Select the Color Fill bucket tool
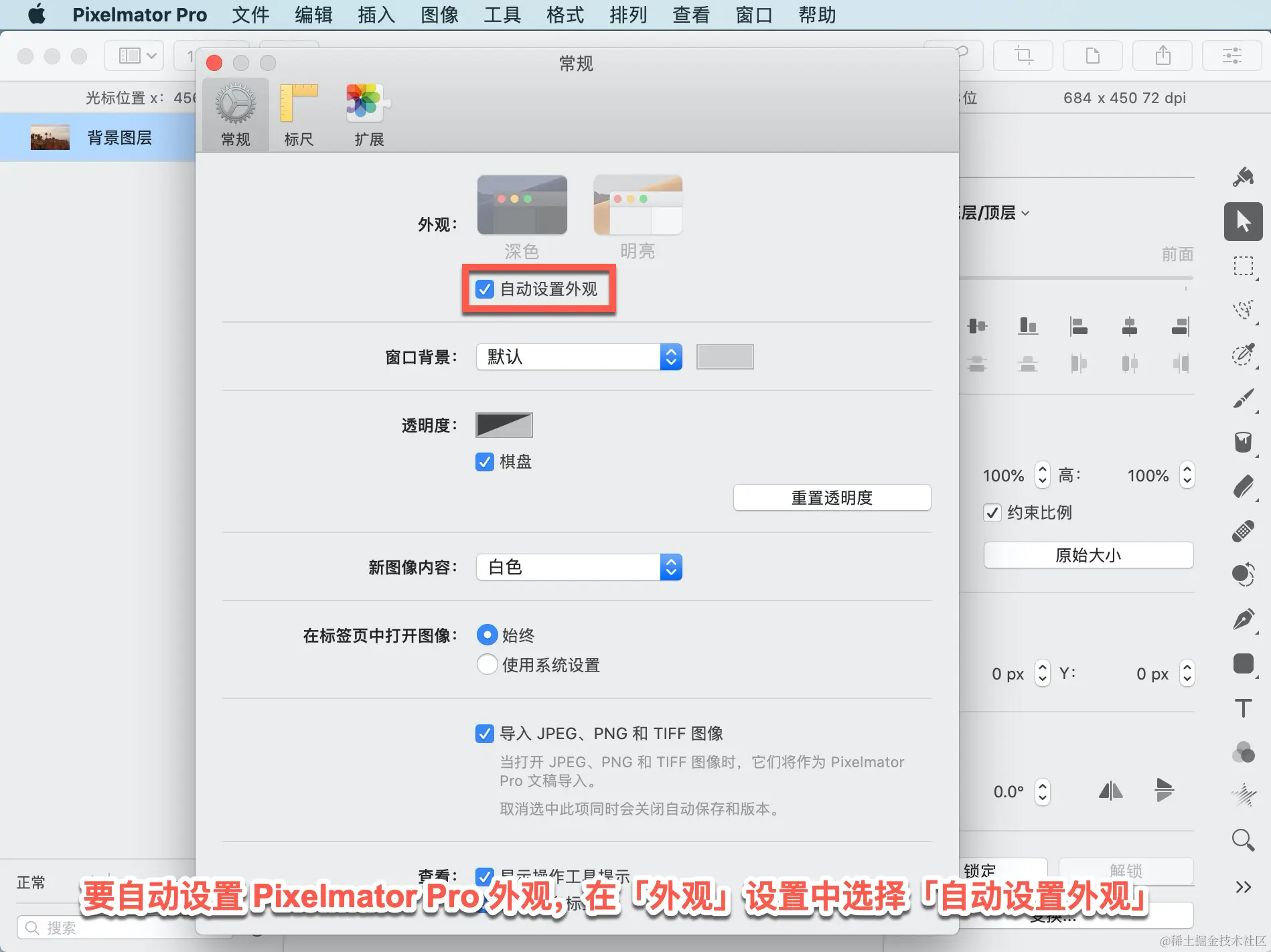Screen dimensions: 1271x952 point(1243,442)
